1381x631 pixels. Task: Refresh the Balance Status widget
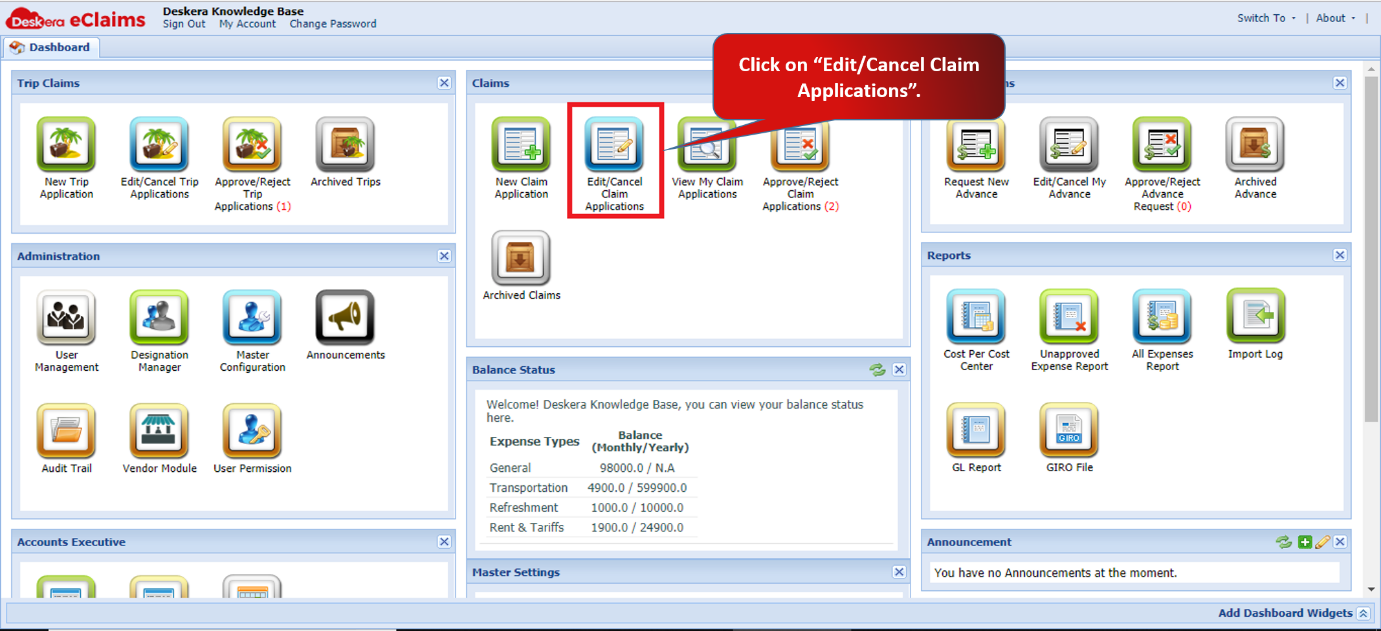[x=877, y=370]
